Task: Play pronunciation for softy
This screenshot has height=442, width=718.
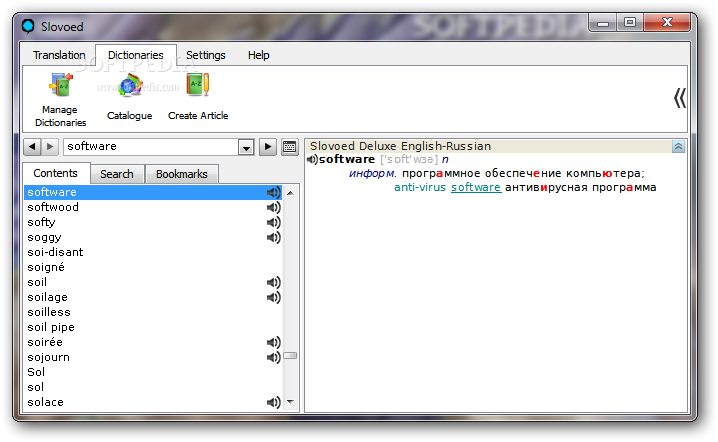Action: point(273,223)
